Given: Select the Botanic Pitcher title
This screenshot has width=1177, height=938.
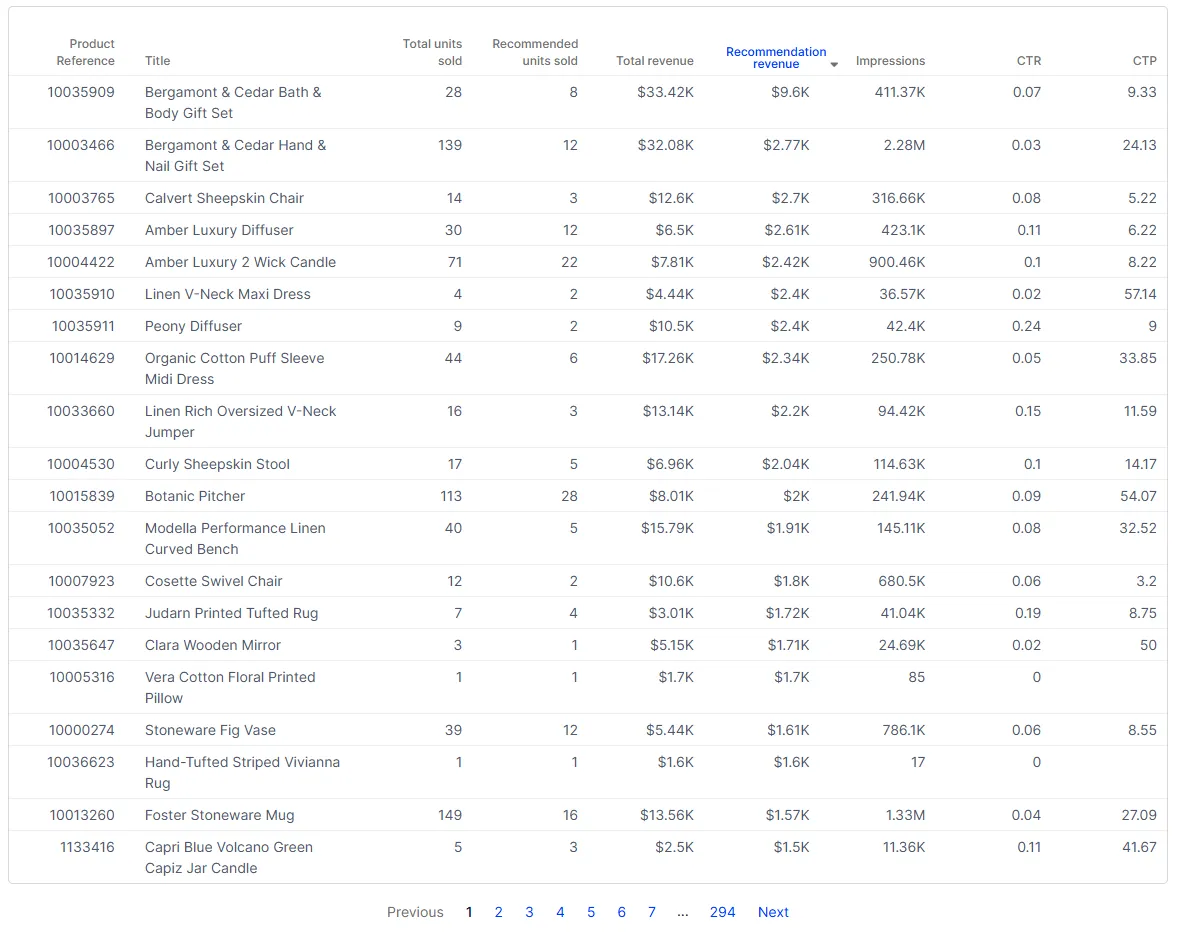Looking at the screenshot, I should coord(195,496).
